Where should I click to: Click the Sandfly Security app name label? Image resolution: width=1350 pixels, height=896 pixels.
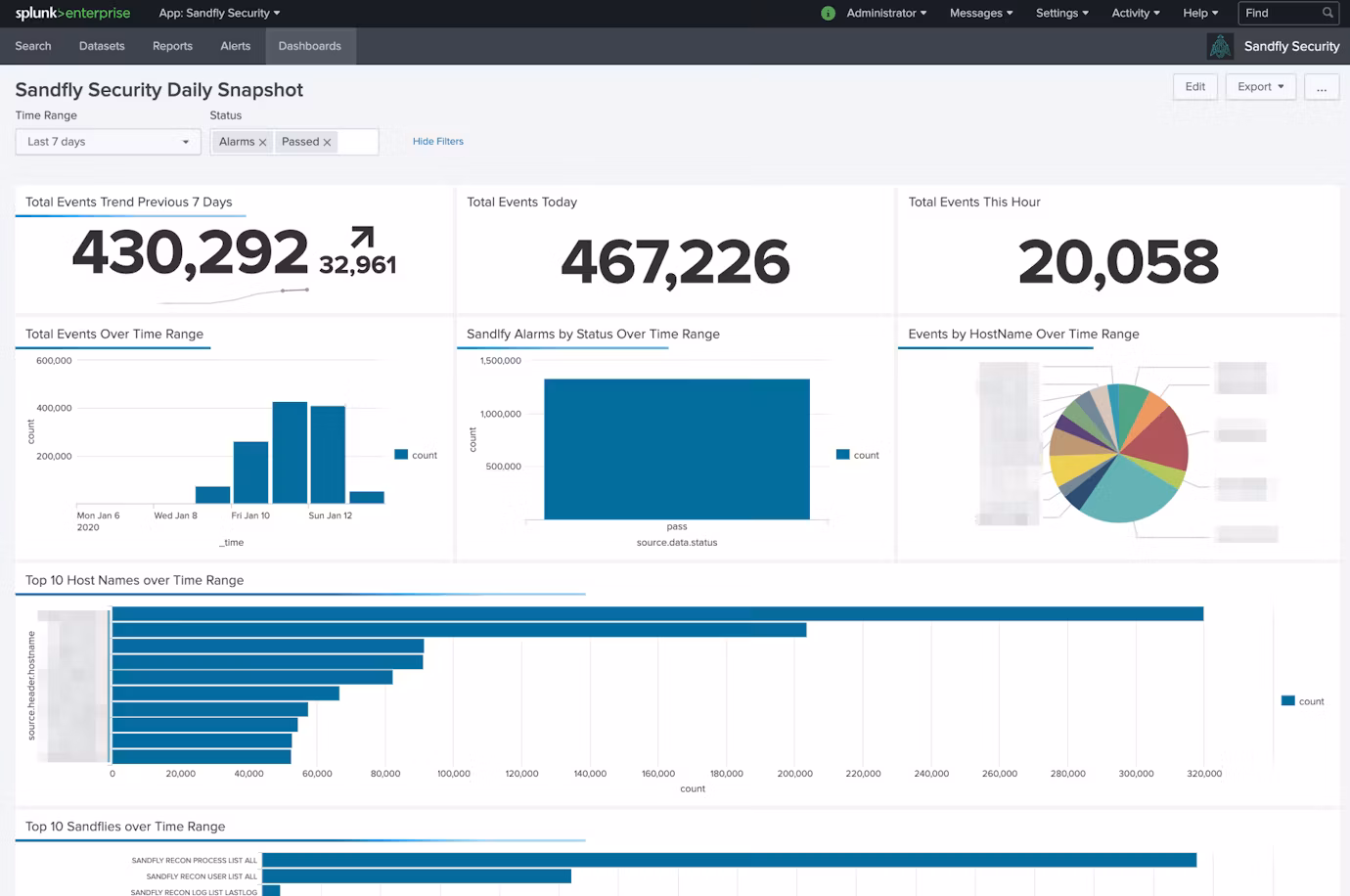pos(1291,46)
